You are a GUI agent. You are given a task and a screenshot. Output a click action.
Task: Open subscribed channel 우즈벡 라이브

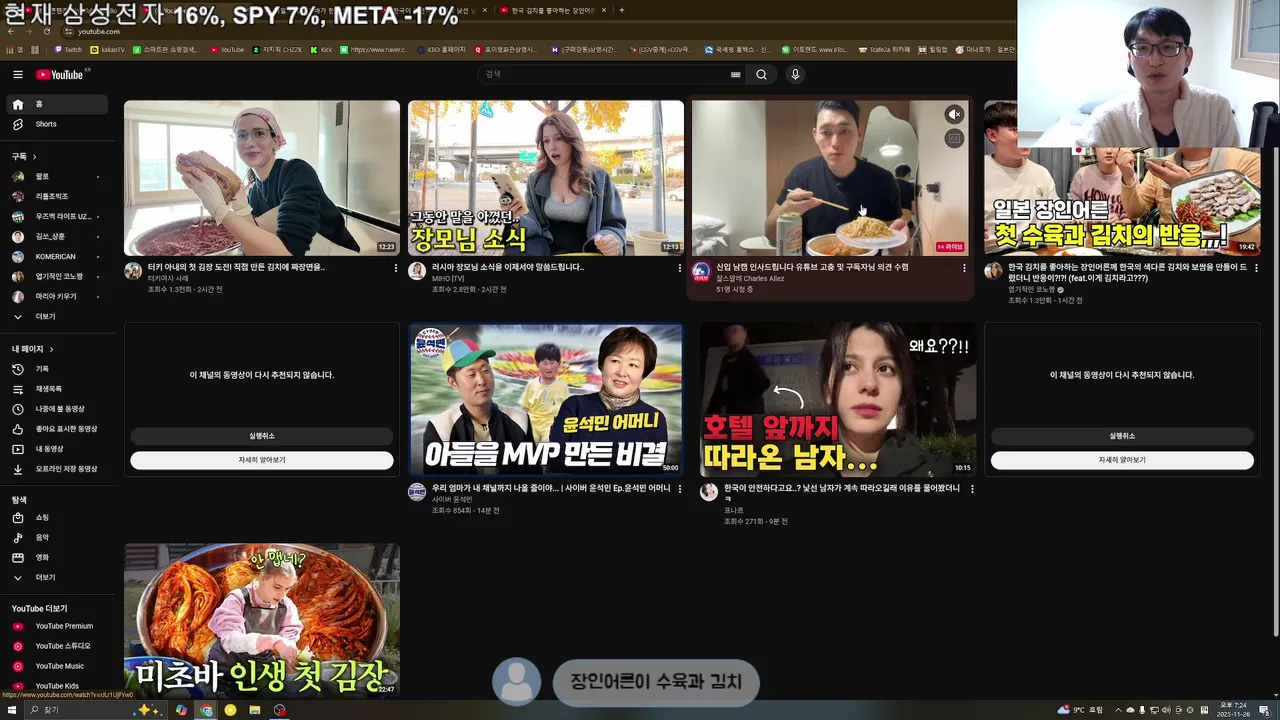tap(58, 217)
